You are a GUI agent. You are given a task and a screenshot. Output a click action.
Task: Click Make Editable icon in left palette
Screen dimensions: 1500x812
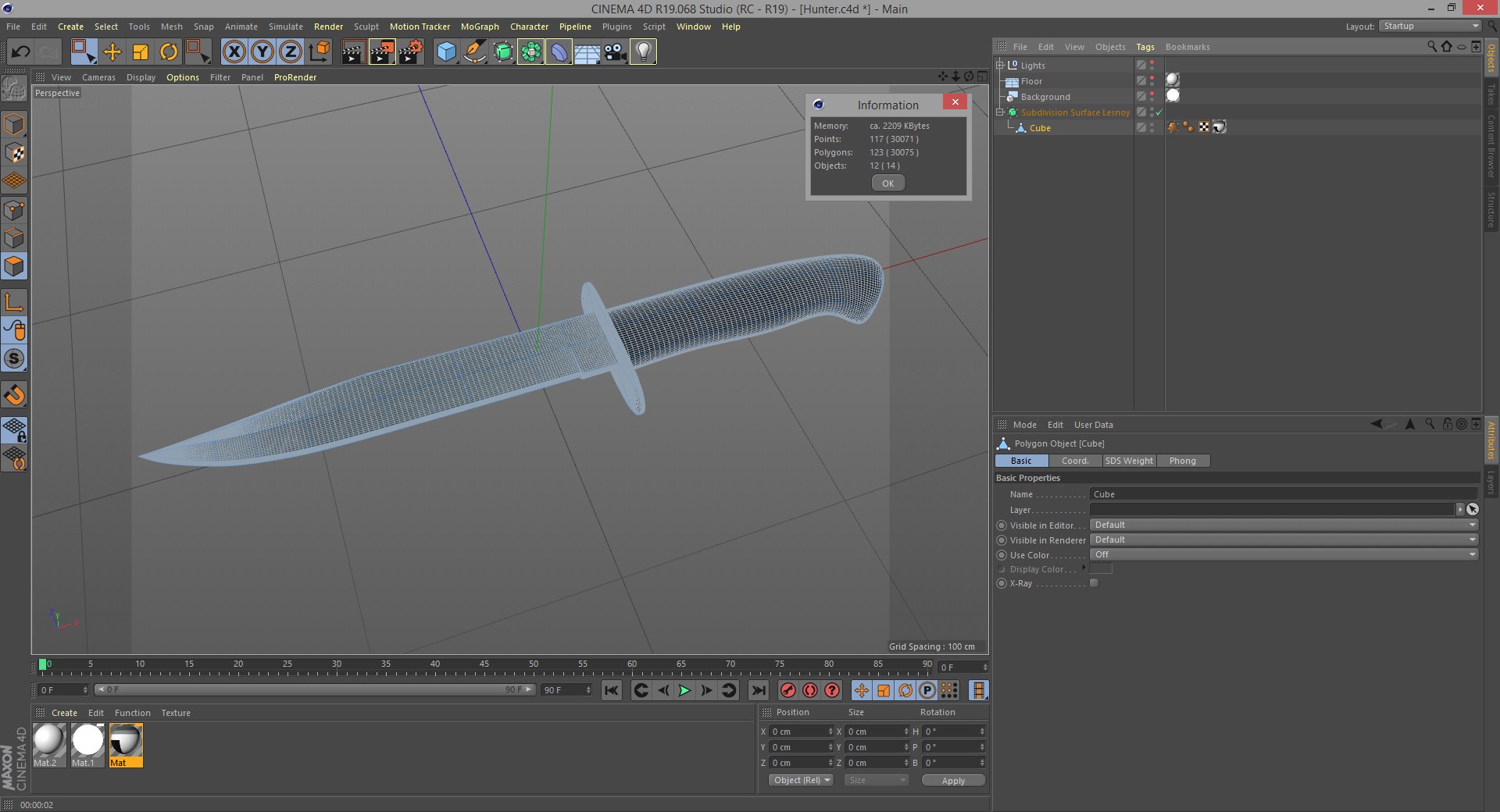click(14, 91)
